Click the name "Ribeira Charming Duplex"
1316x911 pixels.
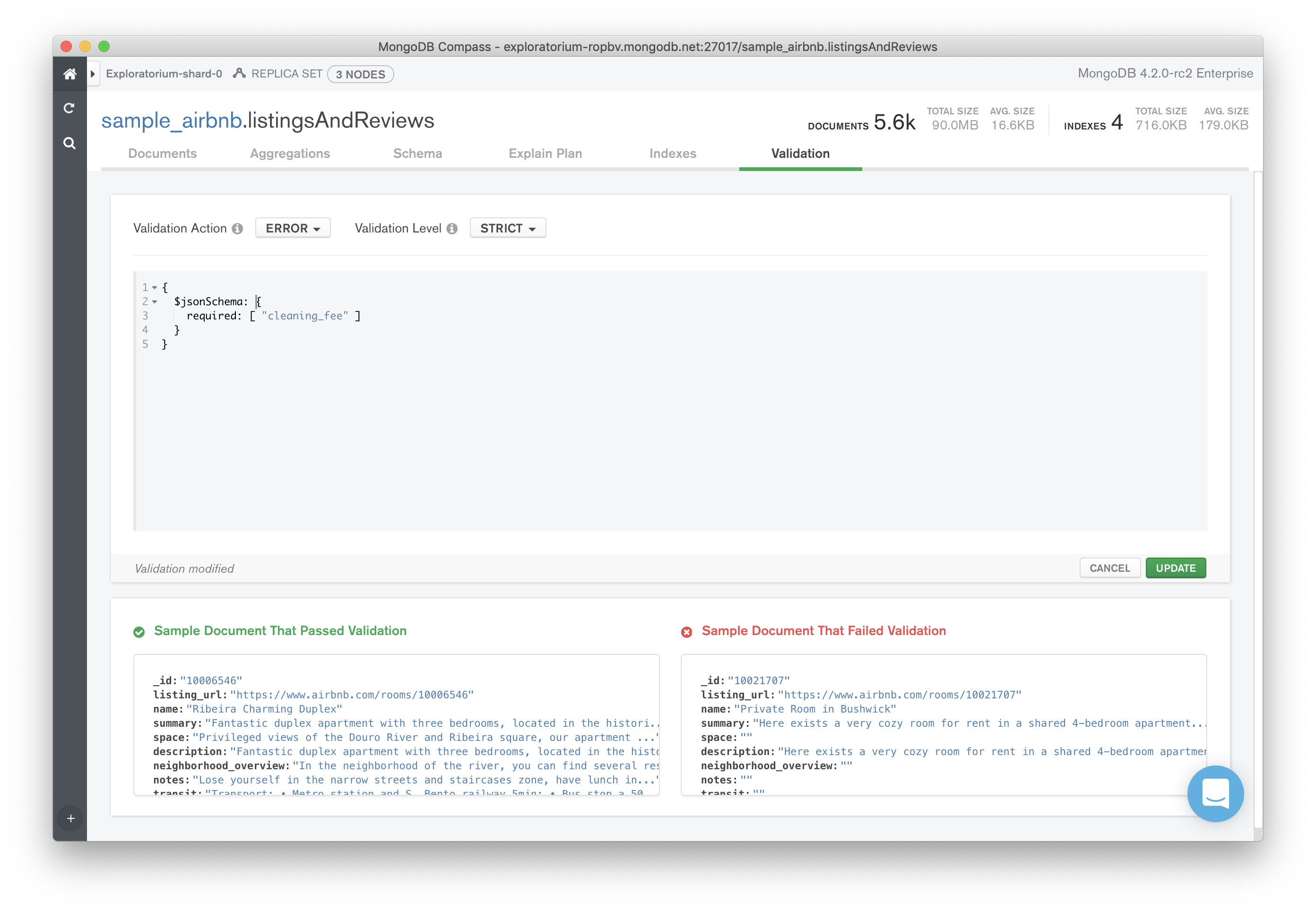(x=264, y=709)
